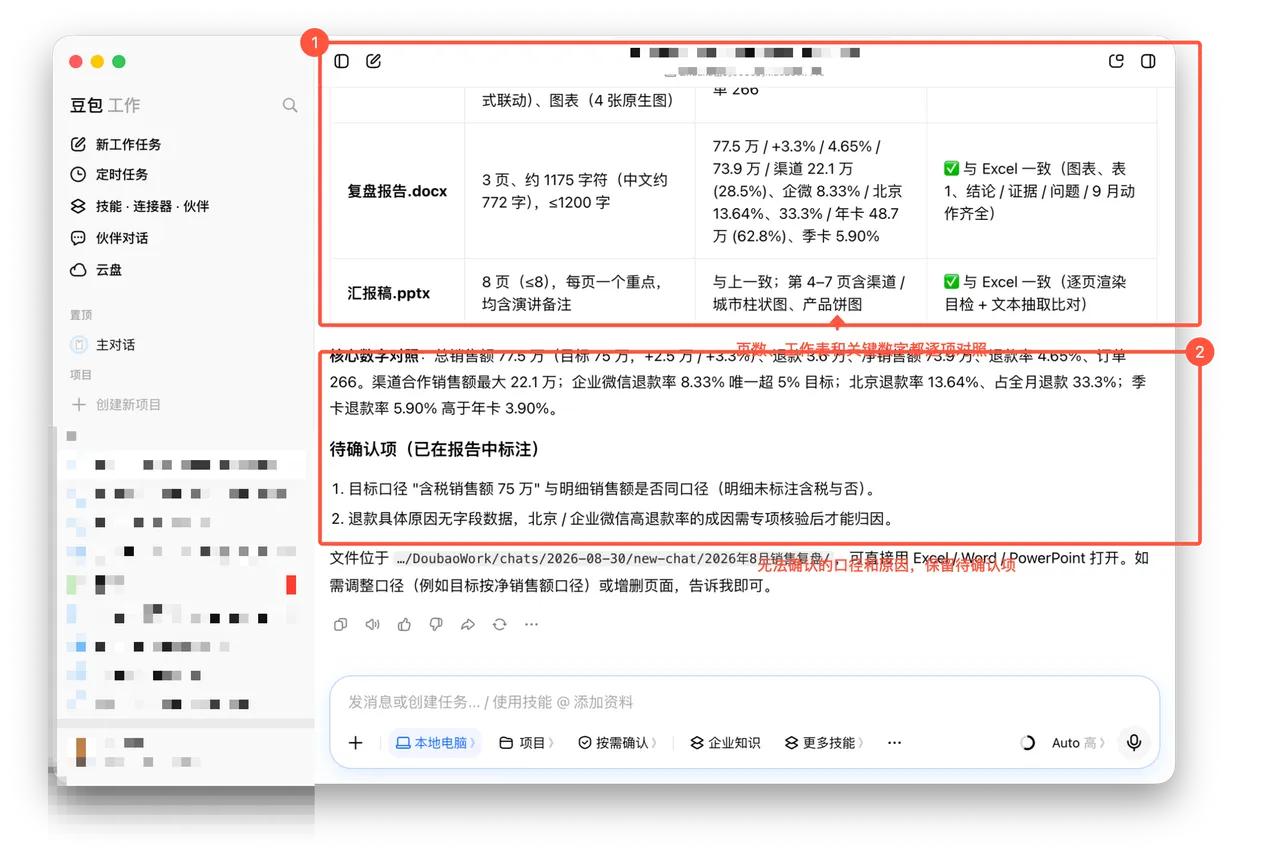
Task: Copy the response with the copy icon
Action: [340, 624]
